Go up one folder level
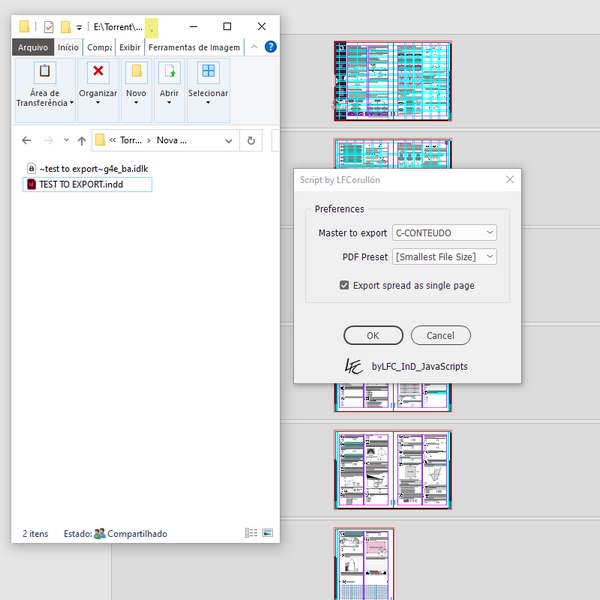 click(82, 140)
